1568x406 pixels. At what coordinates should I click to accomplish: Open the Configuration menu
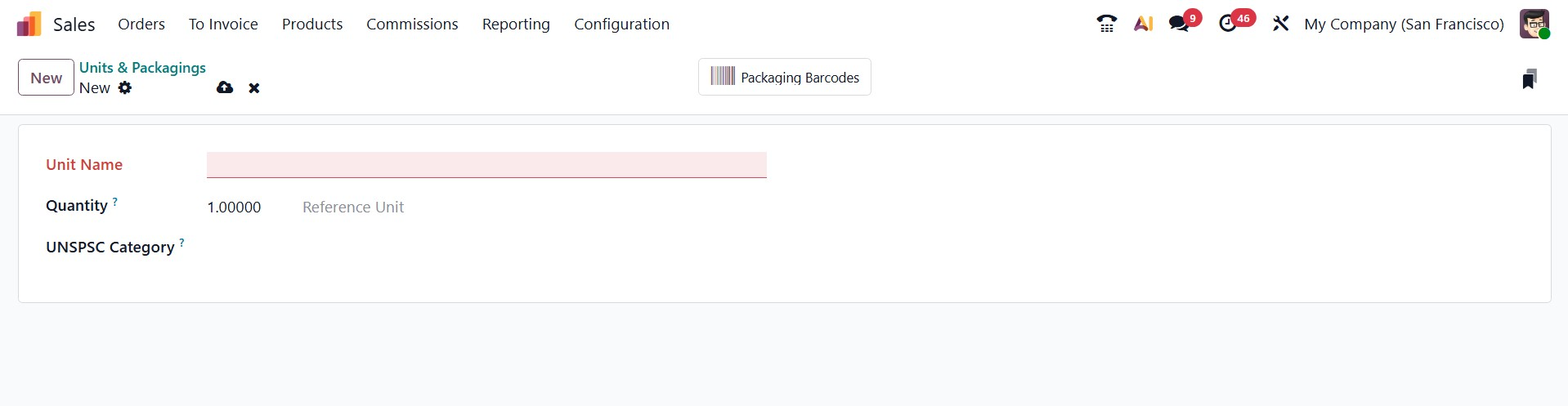pos(621,25)
